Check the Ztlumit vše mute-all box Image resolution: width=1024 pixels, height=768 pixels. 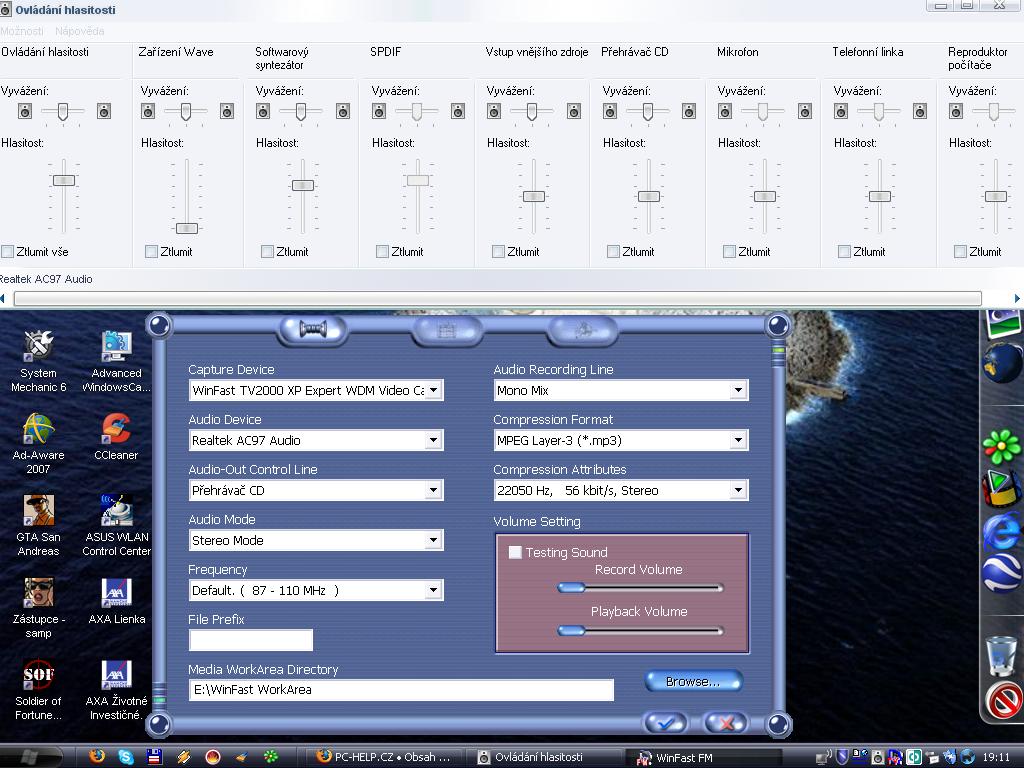pyautogui.click(x=8, y=252)
